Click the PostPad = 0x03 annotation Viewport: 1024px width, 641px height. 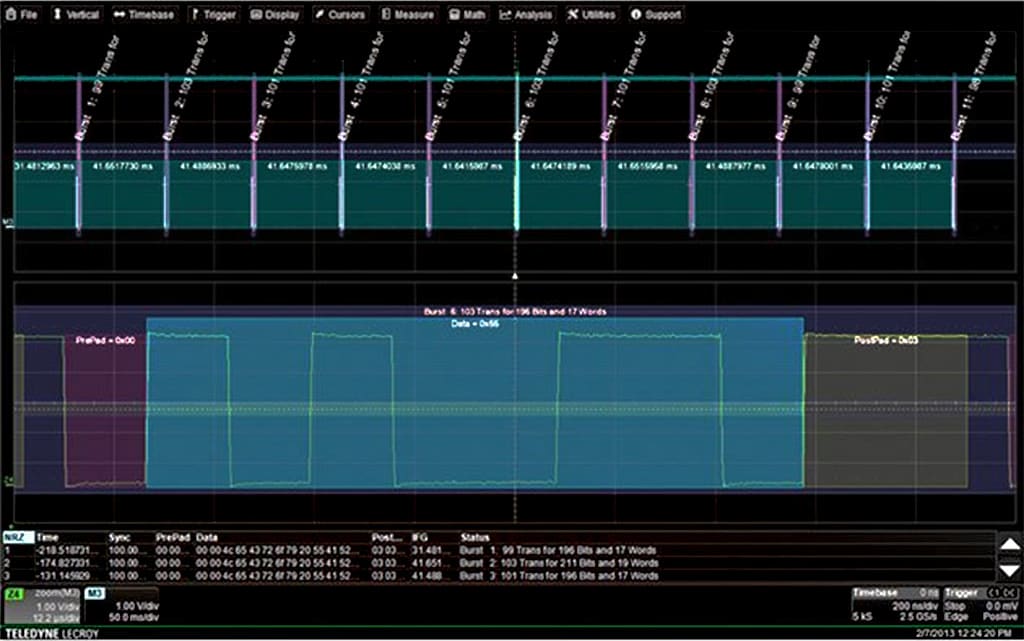[x=886, y=340]
